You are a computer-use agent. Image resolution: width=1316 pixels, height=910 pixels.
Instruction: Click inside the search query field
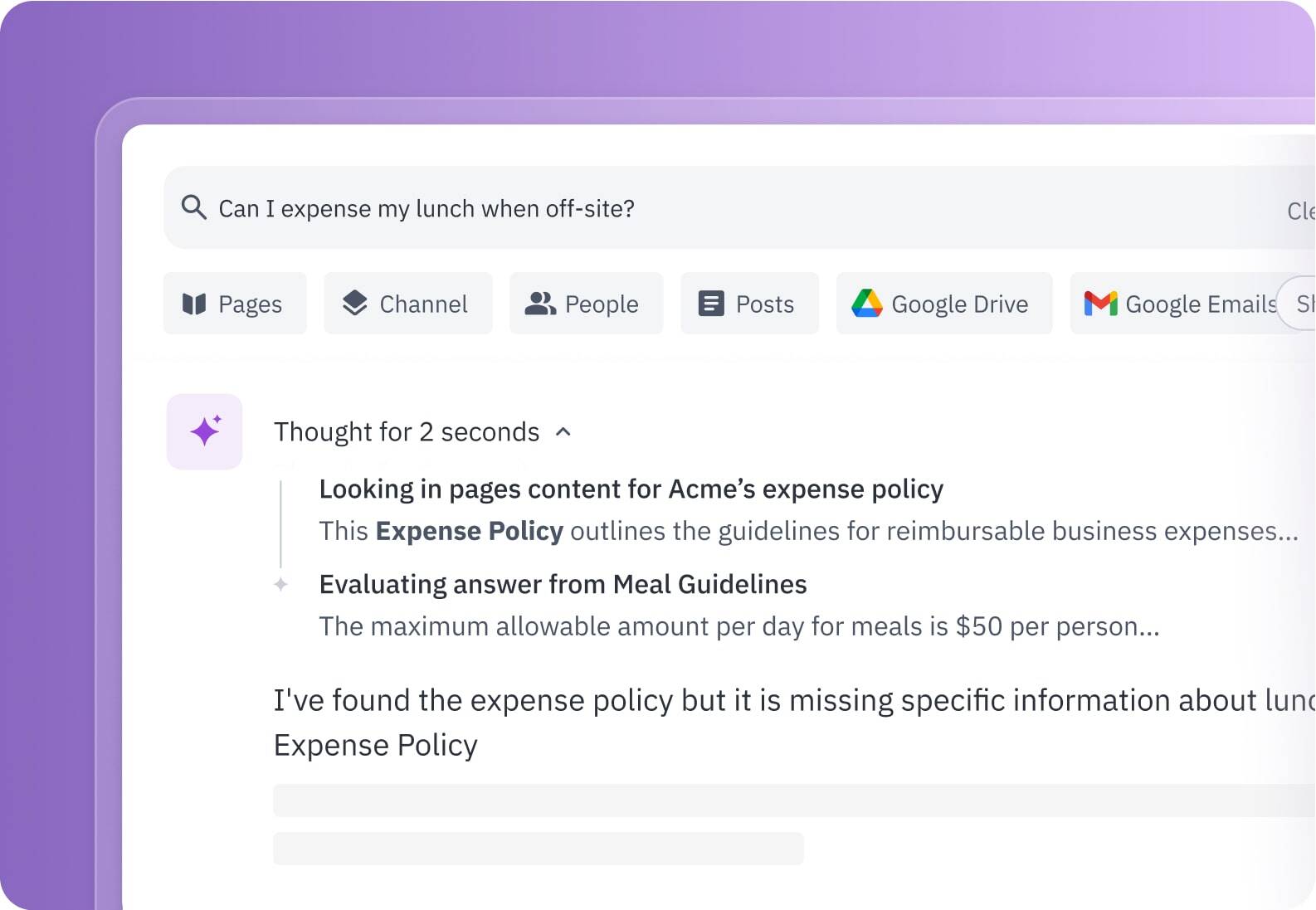[x=498, y=208]
